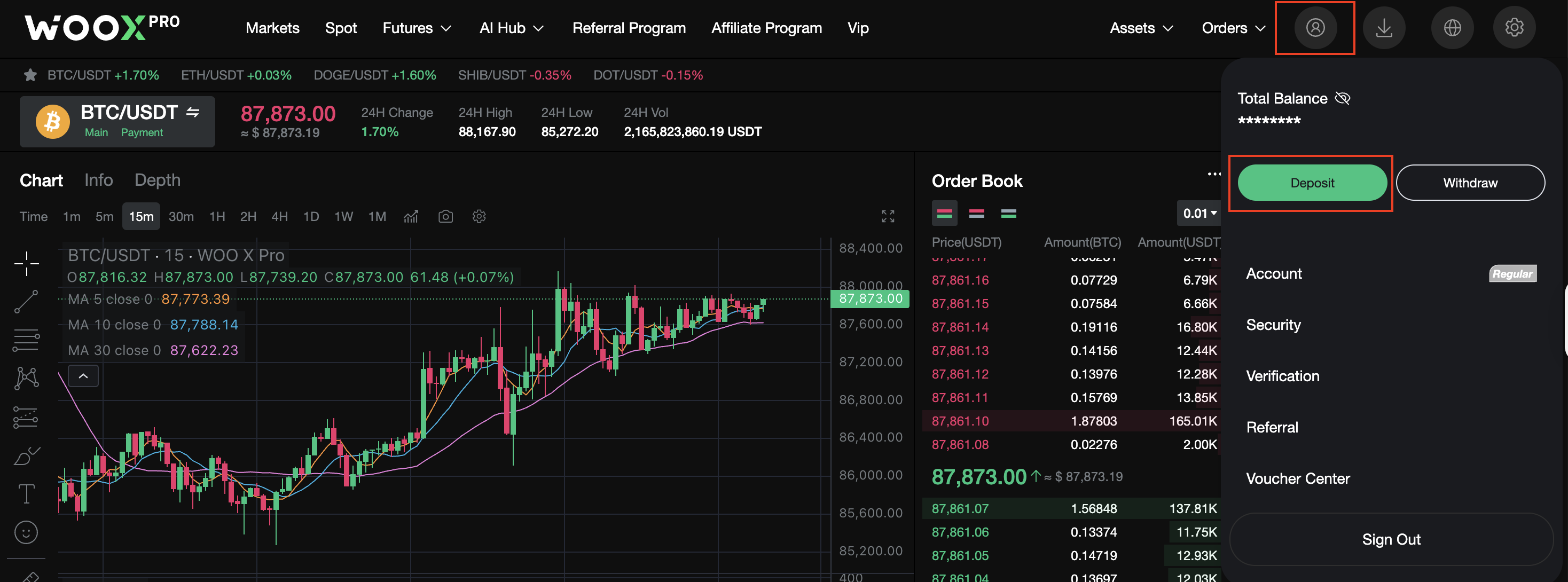The height and width of the screenshot is (582, 1568).
Task: Select the trend line drawing tool
Action: coord(26,301)
